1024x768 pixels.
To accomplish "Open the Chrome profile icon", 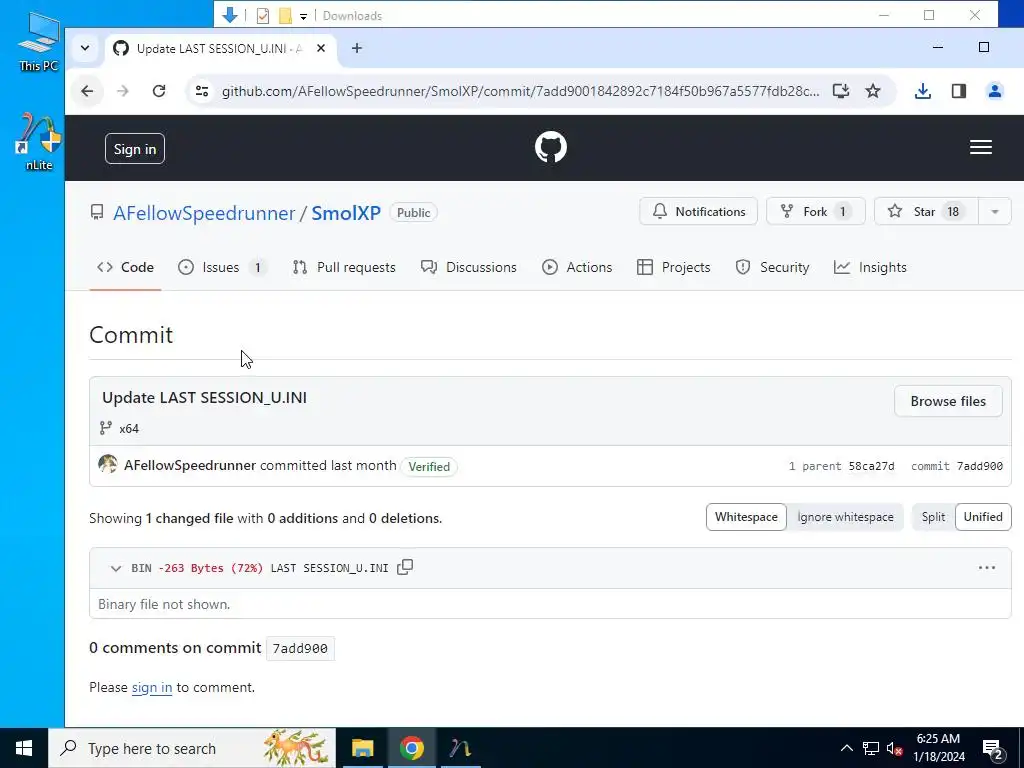I will 995,91.
